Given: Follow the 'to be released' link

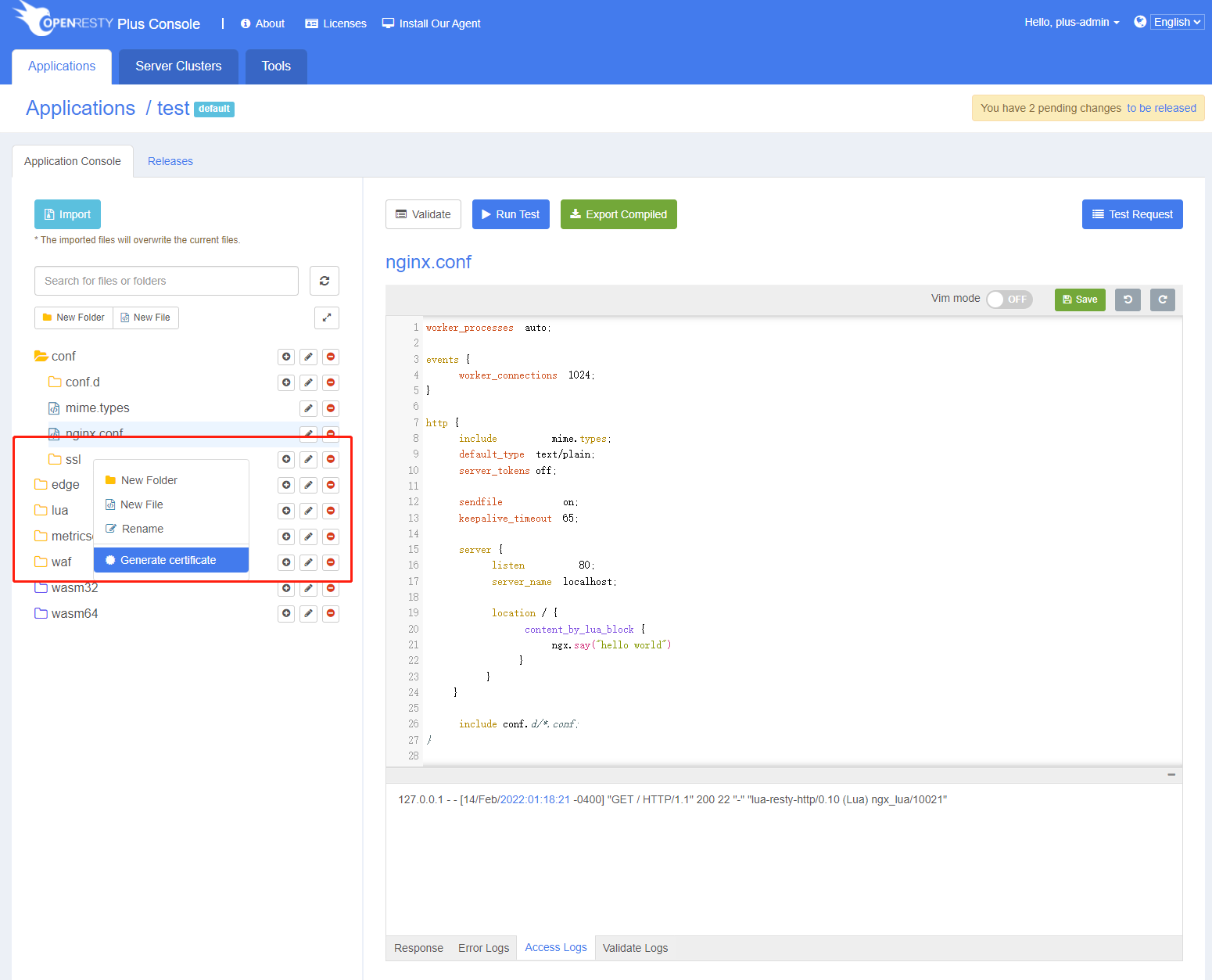Looking at the screenshot, I should coord(1161,108).
